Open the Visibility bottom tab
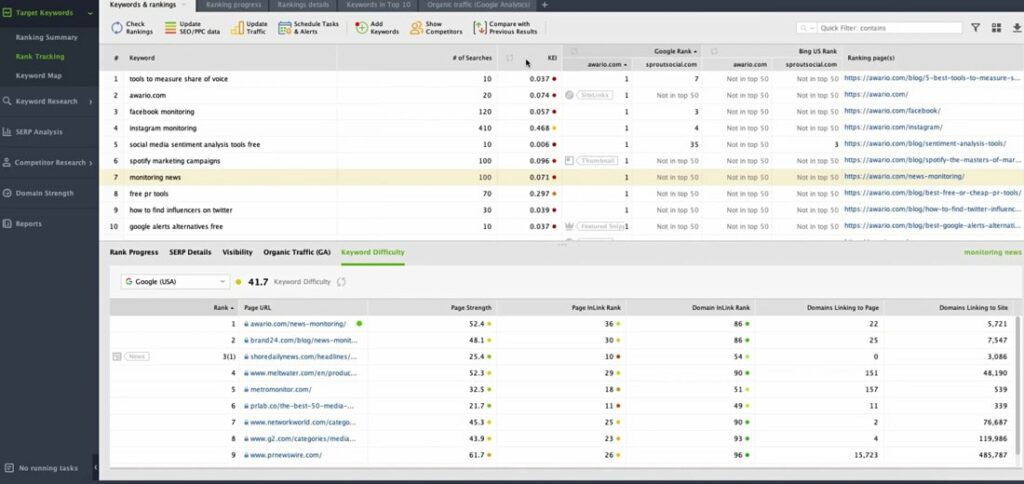 coord(237,252)
